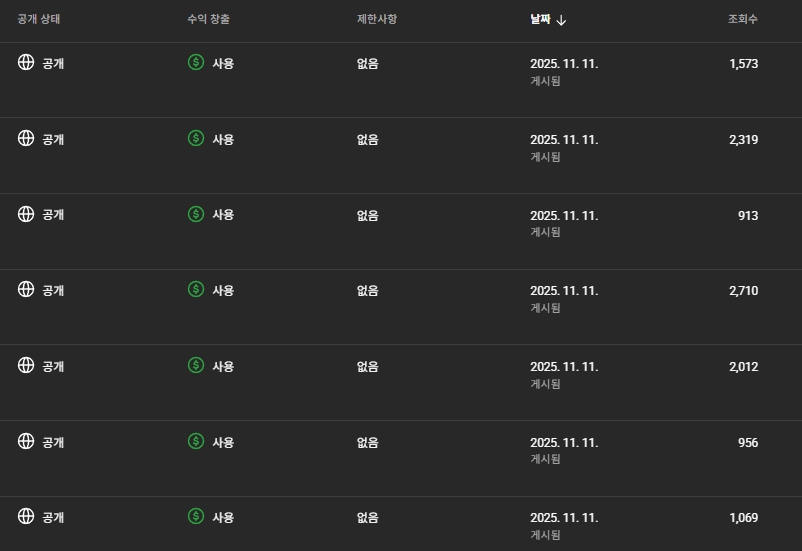
Task: Click the sort arrow next to the 날짜 header
Action: tap(561, 20)
